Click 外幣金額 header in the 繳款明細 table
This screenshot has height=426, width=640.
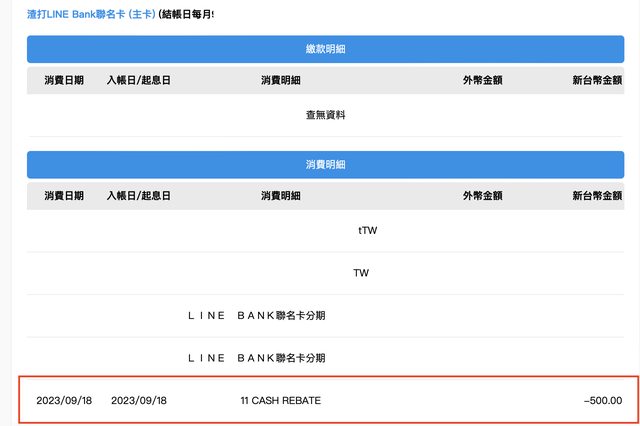coord(483,80)
